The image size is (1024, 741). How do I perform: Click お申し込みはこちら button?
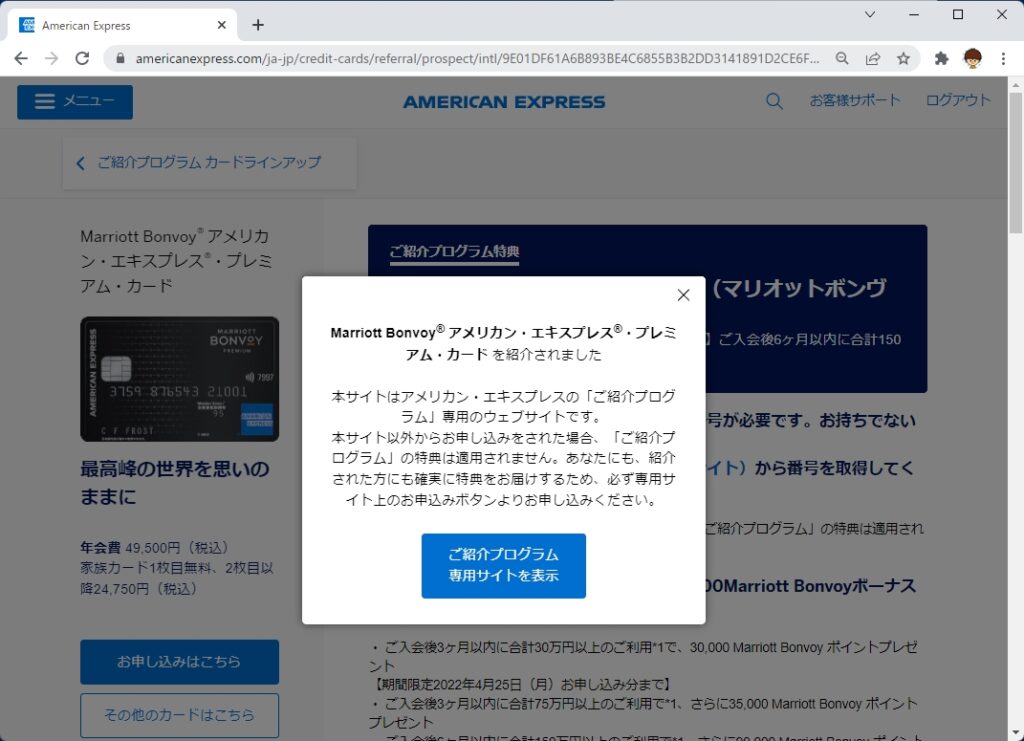pyautogui.click(x=180, y=661)
